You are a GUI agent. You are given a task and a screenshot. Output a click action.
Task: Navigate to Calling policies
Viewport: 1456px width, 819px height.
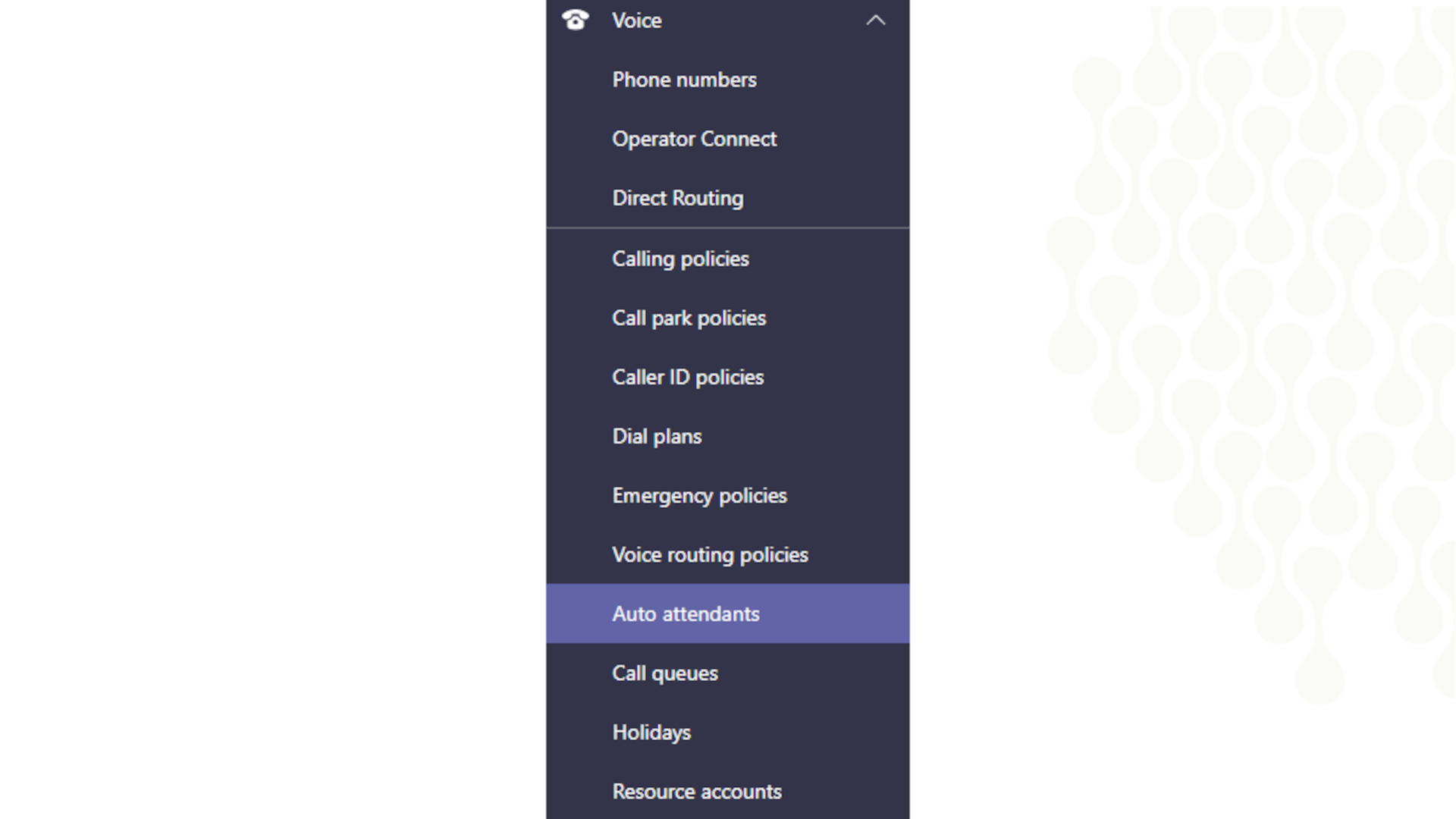pyautogui.click(x=680, y=259)
